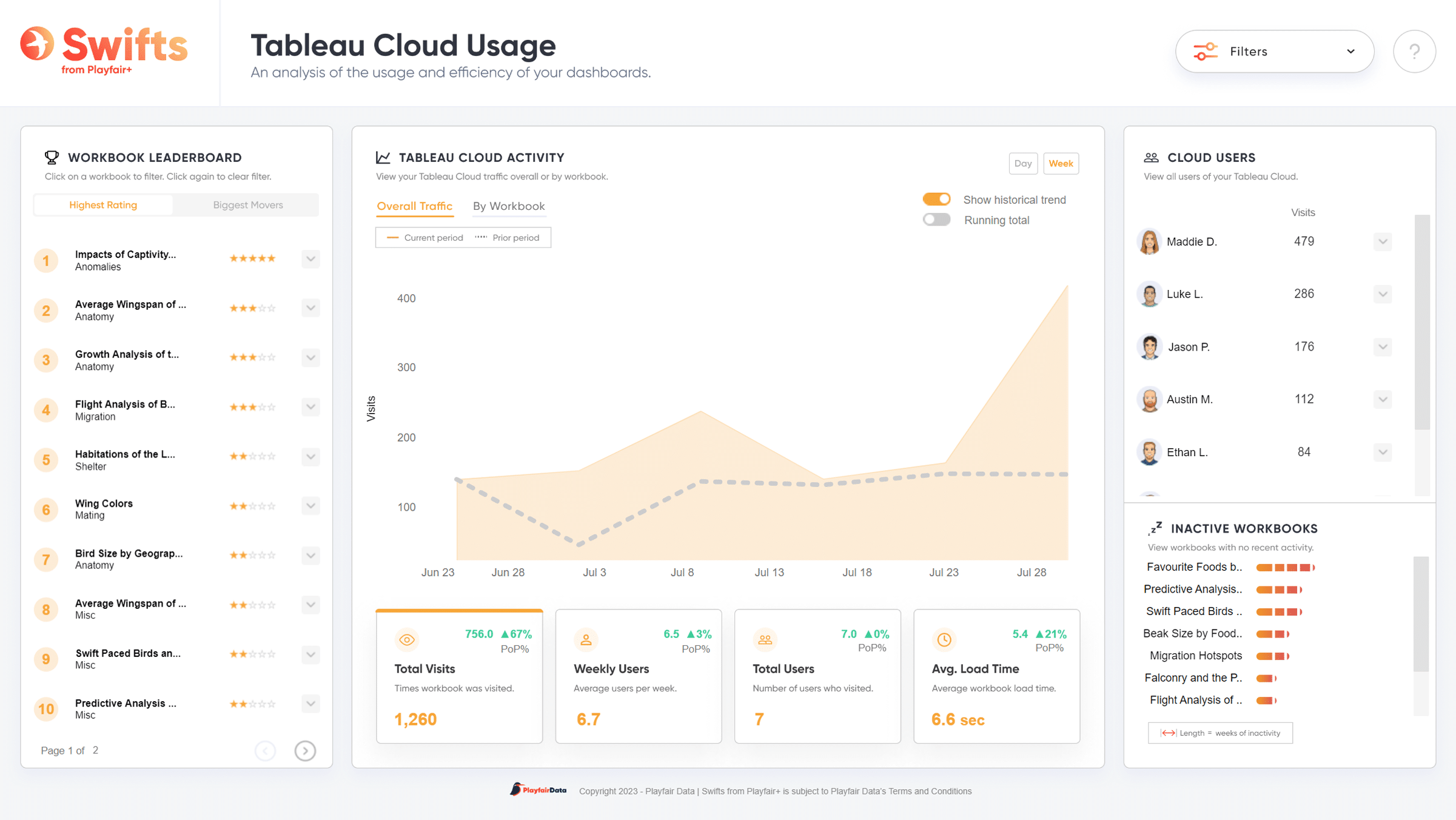The height and width of the screenshot is (820, 1456).
Task: Expand the Habitations Shelter workbook row
Action: coord(310,457)
